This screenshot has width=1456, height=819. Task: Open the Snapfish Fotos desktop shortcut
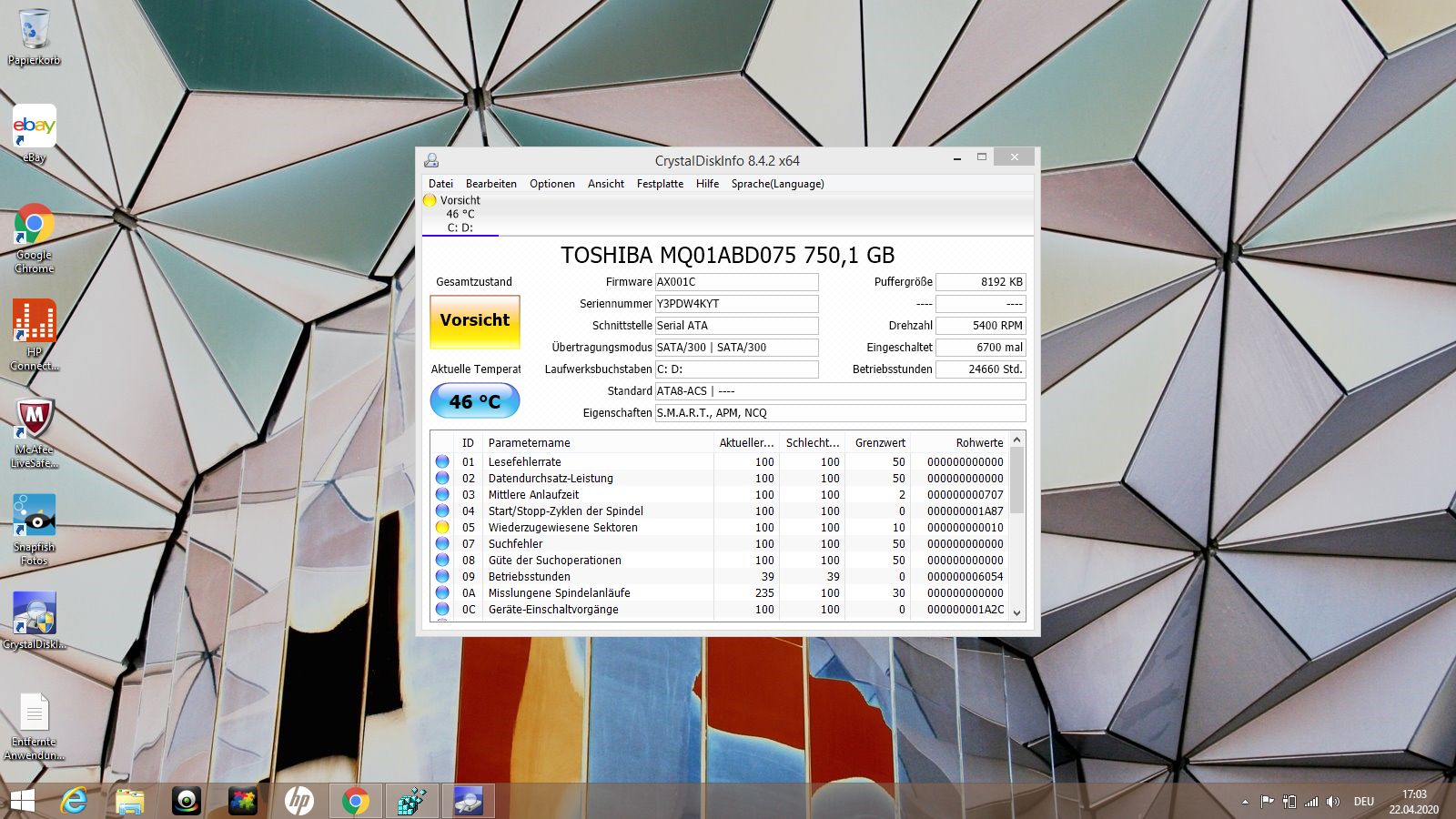(x=34, y=531)
